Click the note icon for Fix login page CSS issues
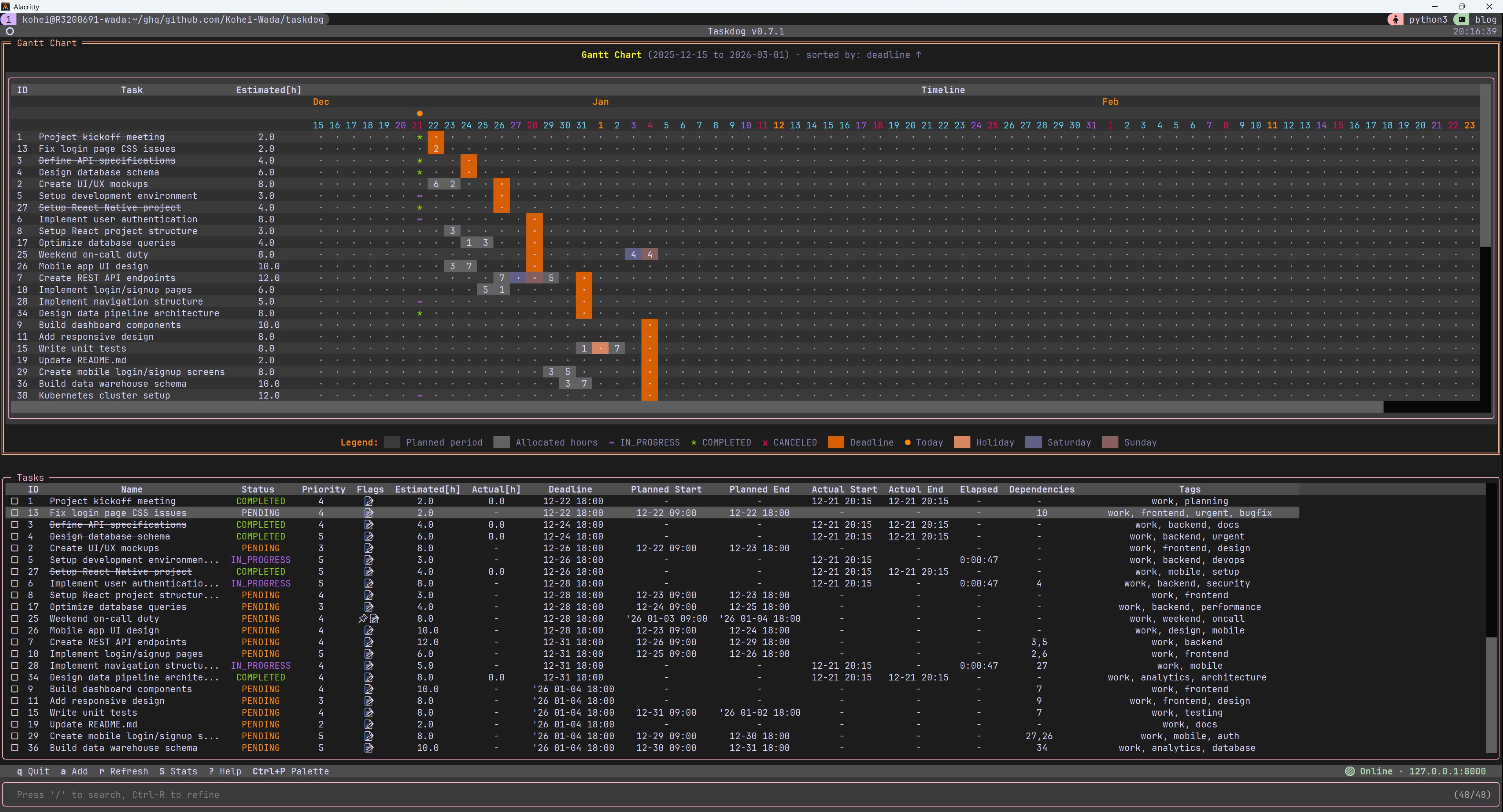 pos(369,513)
